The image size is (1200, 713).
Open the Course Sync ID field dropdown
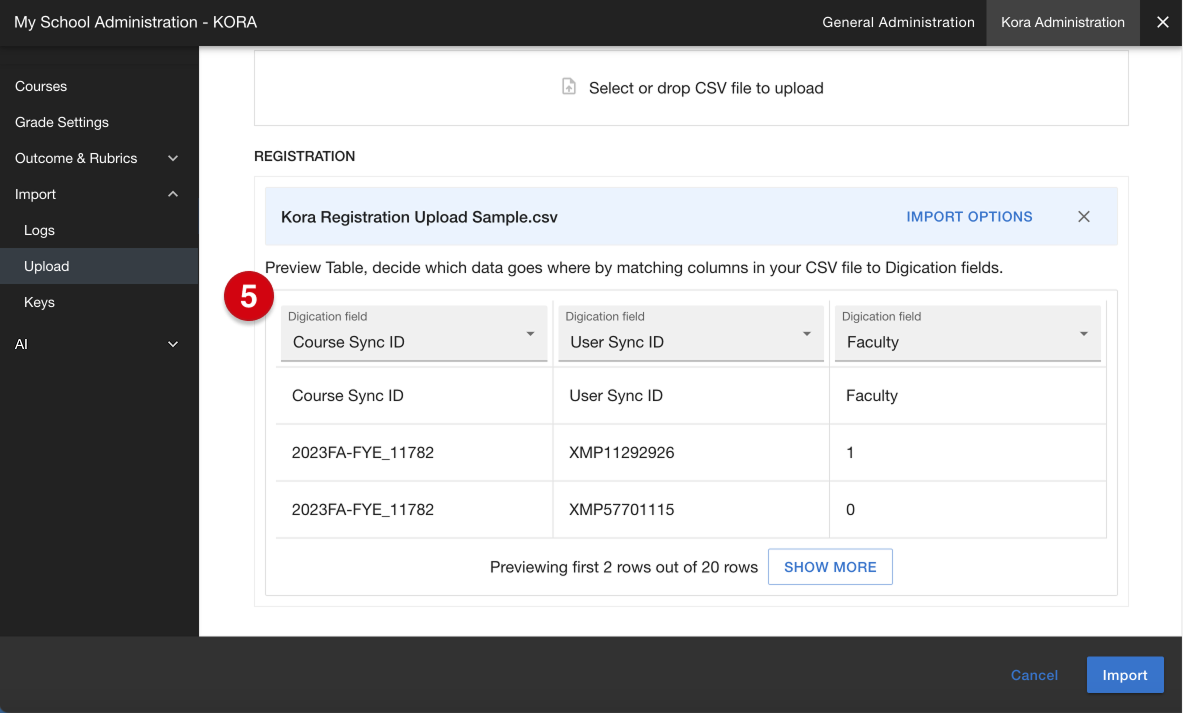[x=414, y=333]
